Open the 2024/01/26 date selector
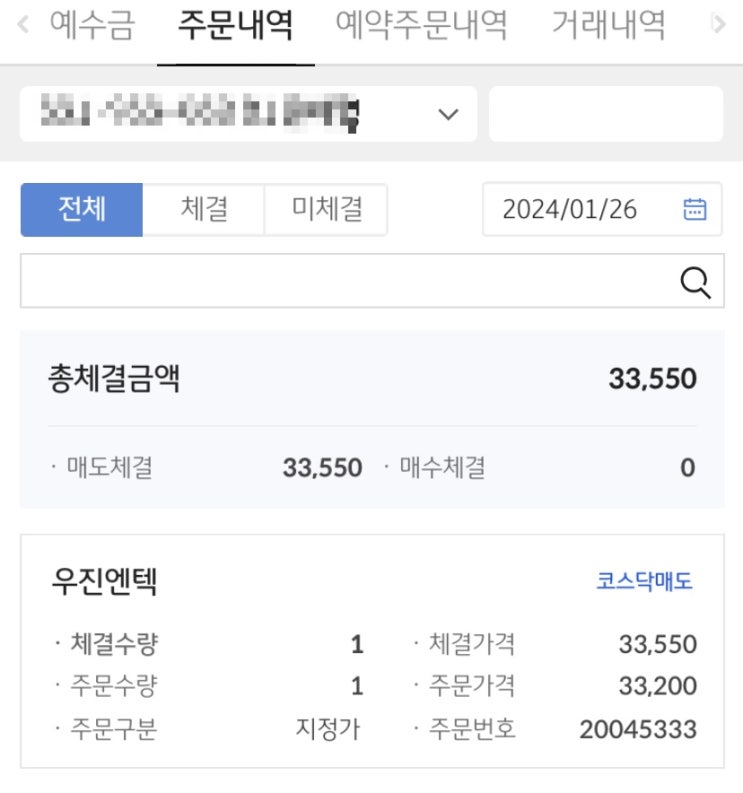The image size is (743, 793). pos(569,209)
